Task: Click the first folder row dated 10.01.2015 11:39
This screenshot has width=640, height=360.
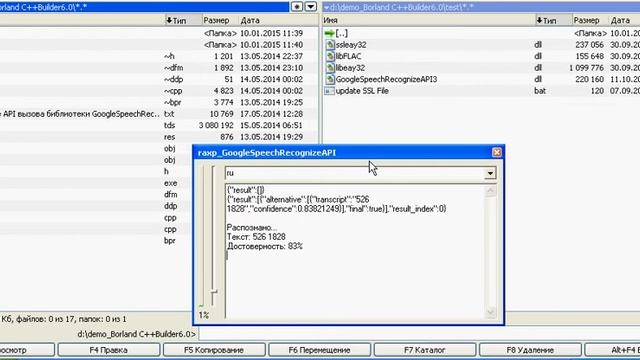Action: pos(159,33)
